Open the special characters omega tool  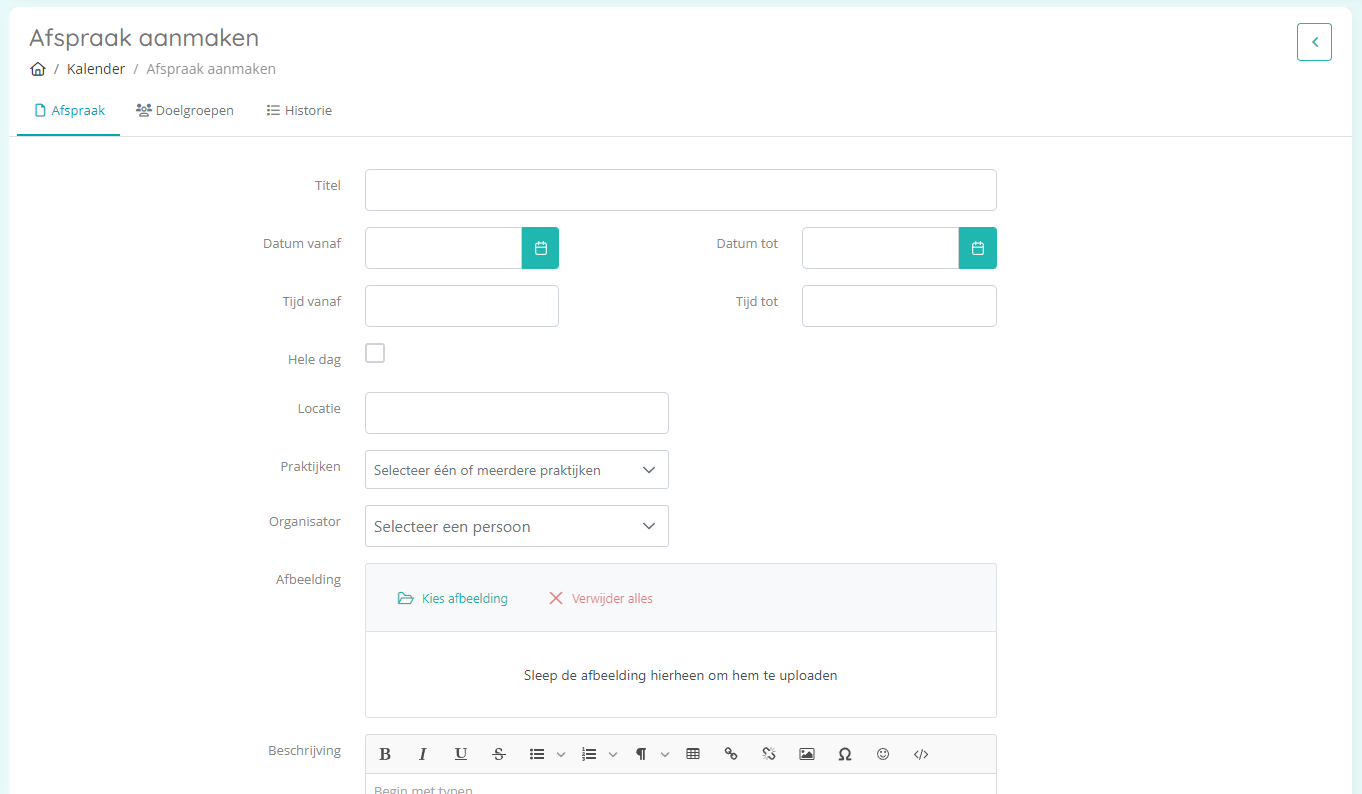(x=845, y=754)
